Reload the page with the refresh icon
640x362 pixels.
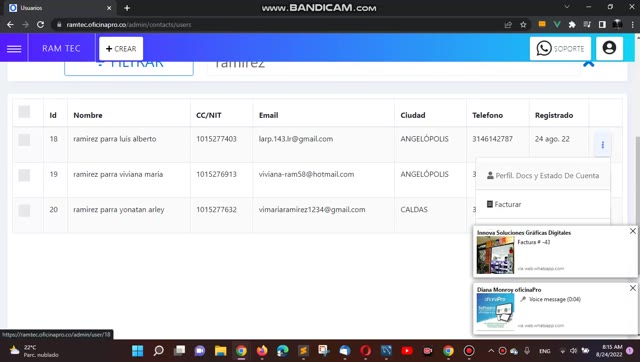pyautogui.click(x=40, y=24)
